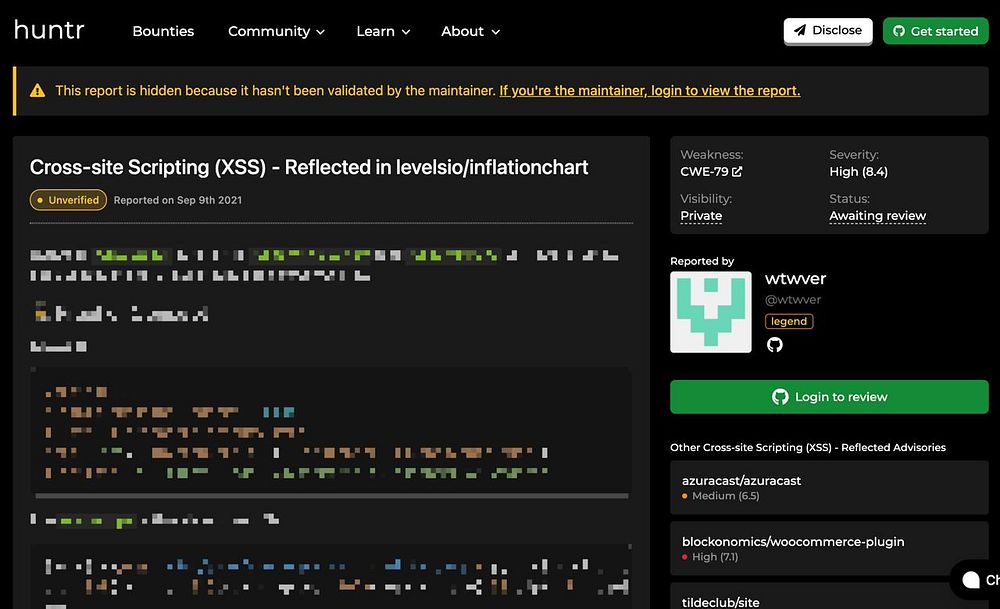Open the wtwver profile name

[x=795, y=279]
